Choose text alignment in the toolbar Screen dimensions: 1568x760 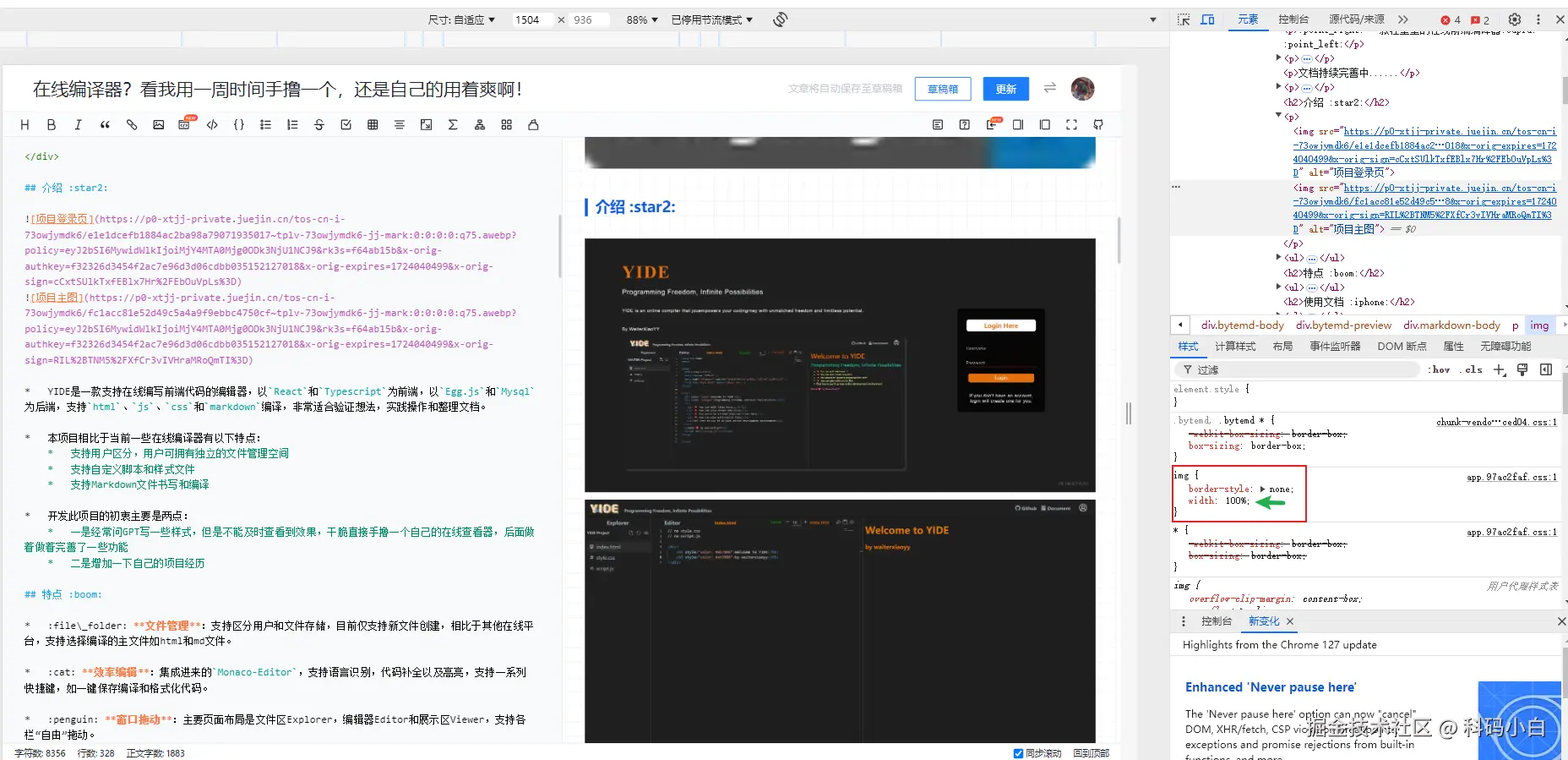pyautogui.click(x=400, y=124)
